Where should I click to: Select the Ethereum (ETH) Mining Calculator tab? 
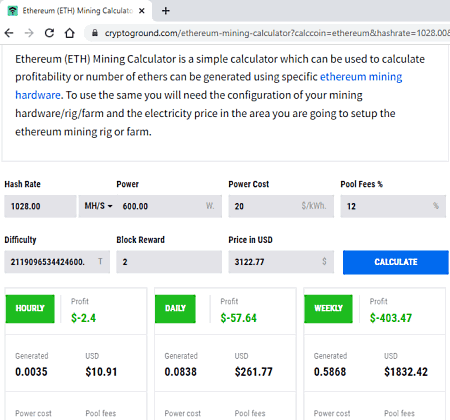click(76, 11)
